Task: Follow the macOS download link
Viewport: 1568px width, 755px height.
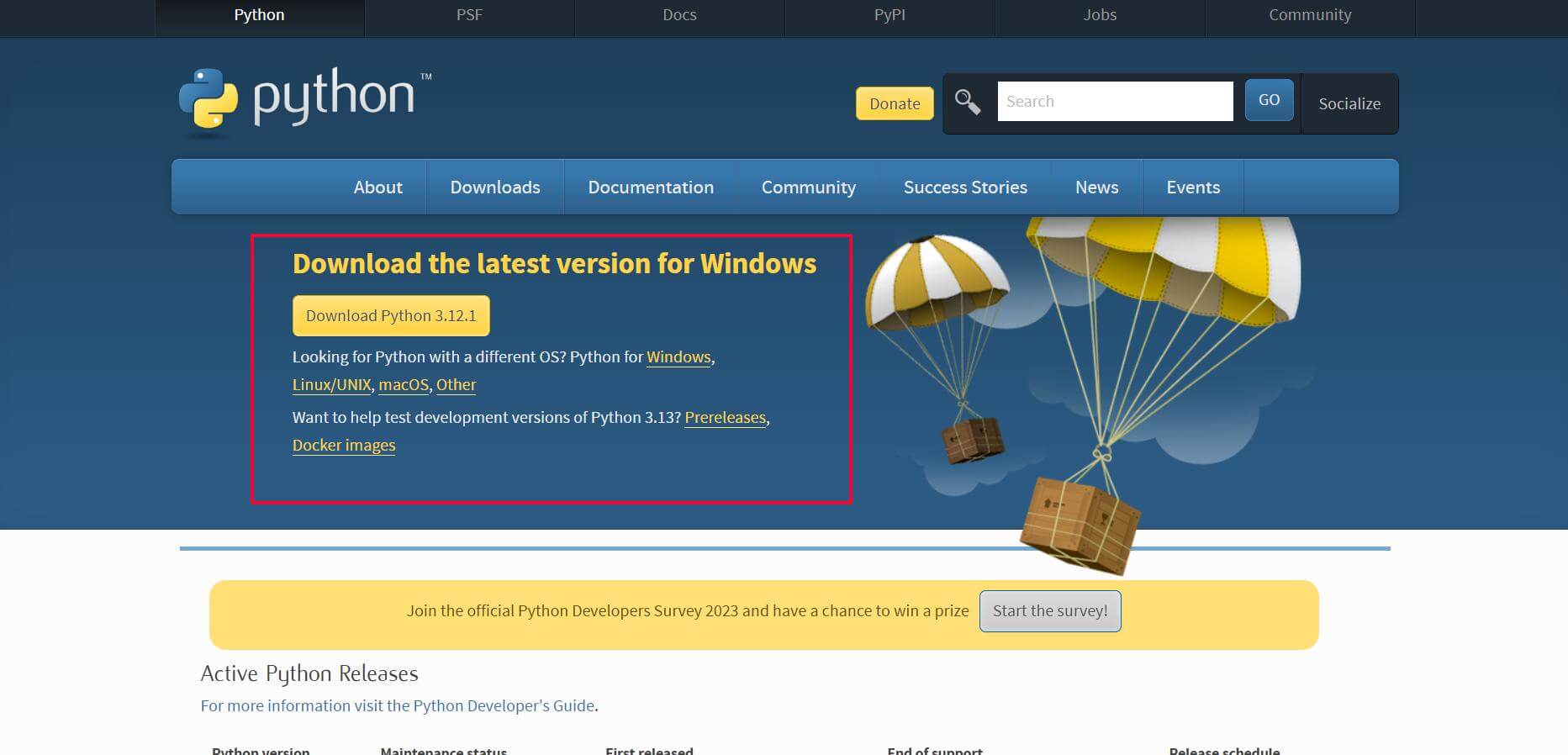Action: tap(404, 385)
